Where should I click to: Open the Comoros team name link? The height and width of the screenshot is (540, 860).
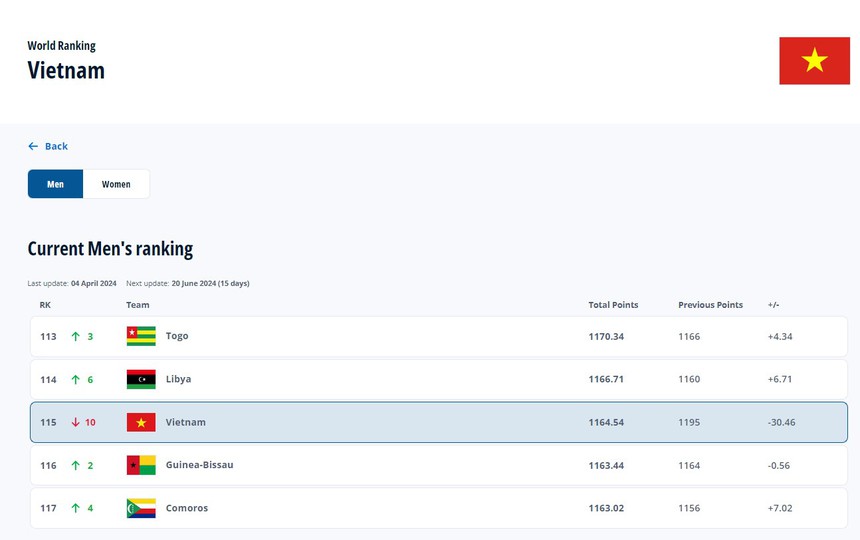187,508
